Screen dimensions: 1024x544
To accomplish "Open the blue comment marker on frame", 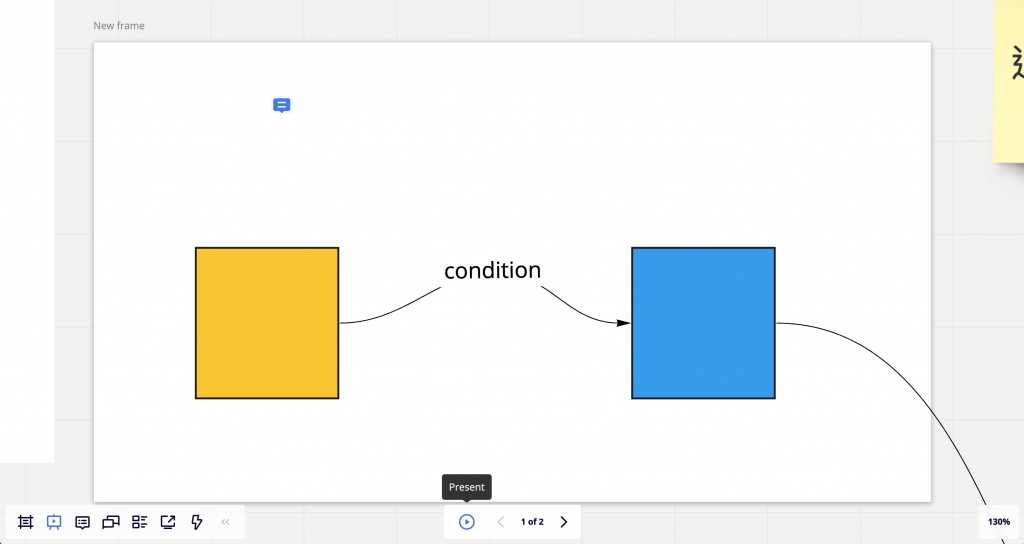I will point(281,105).
